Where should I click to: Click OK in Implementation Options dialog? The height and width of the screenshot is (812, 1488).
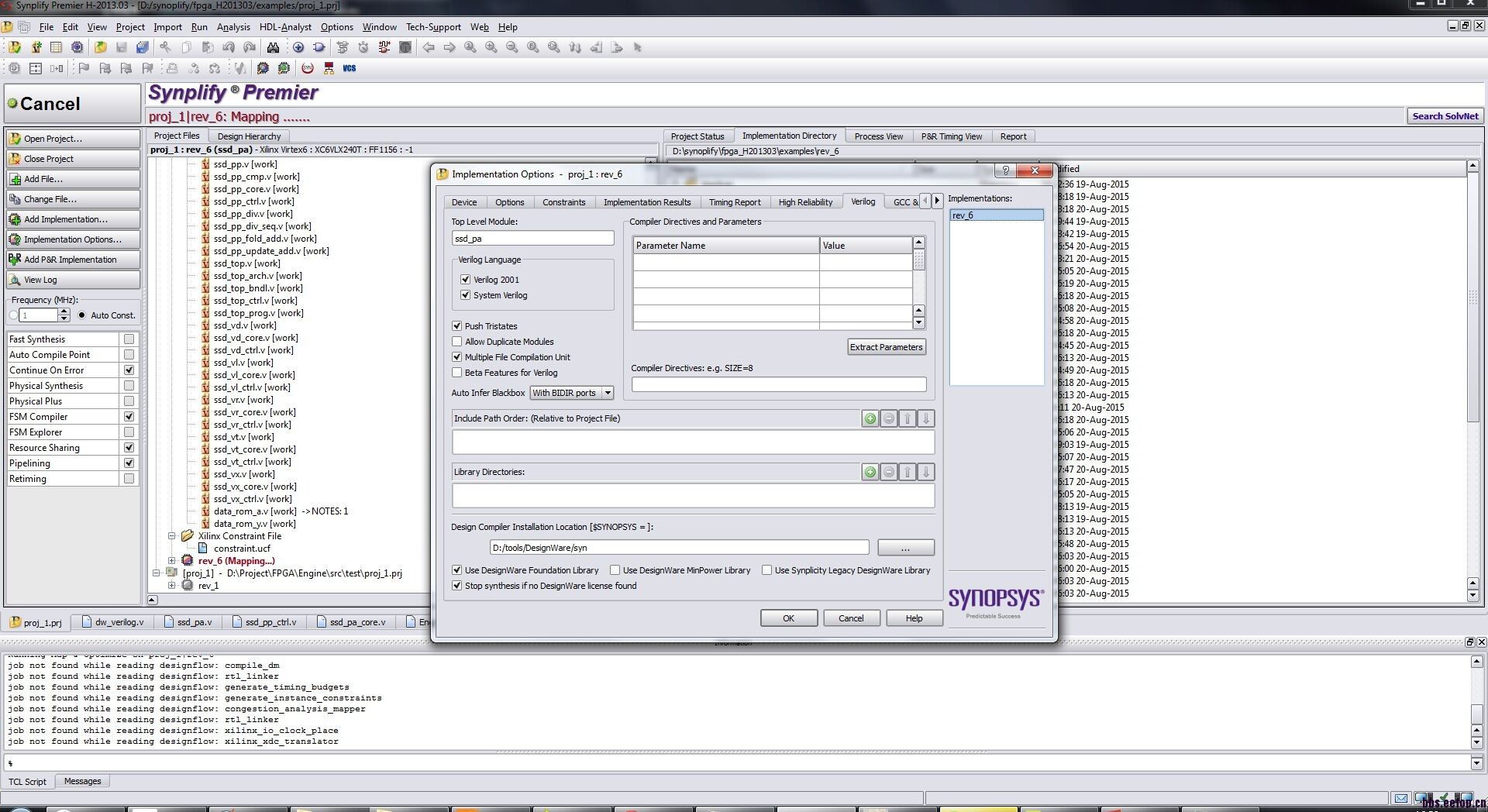pos(788,618)
